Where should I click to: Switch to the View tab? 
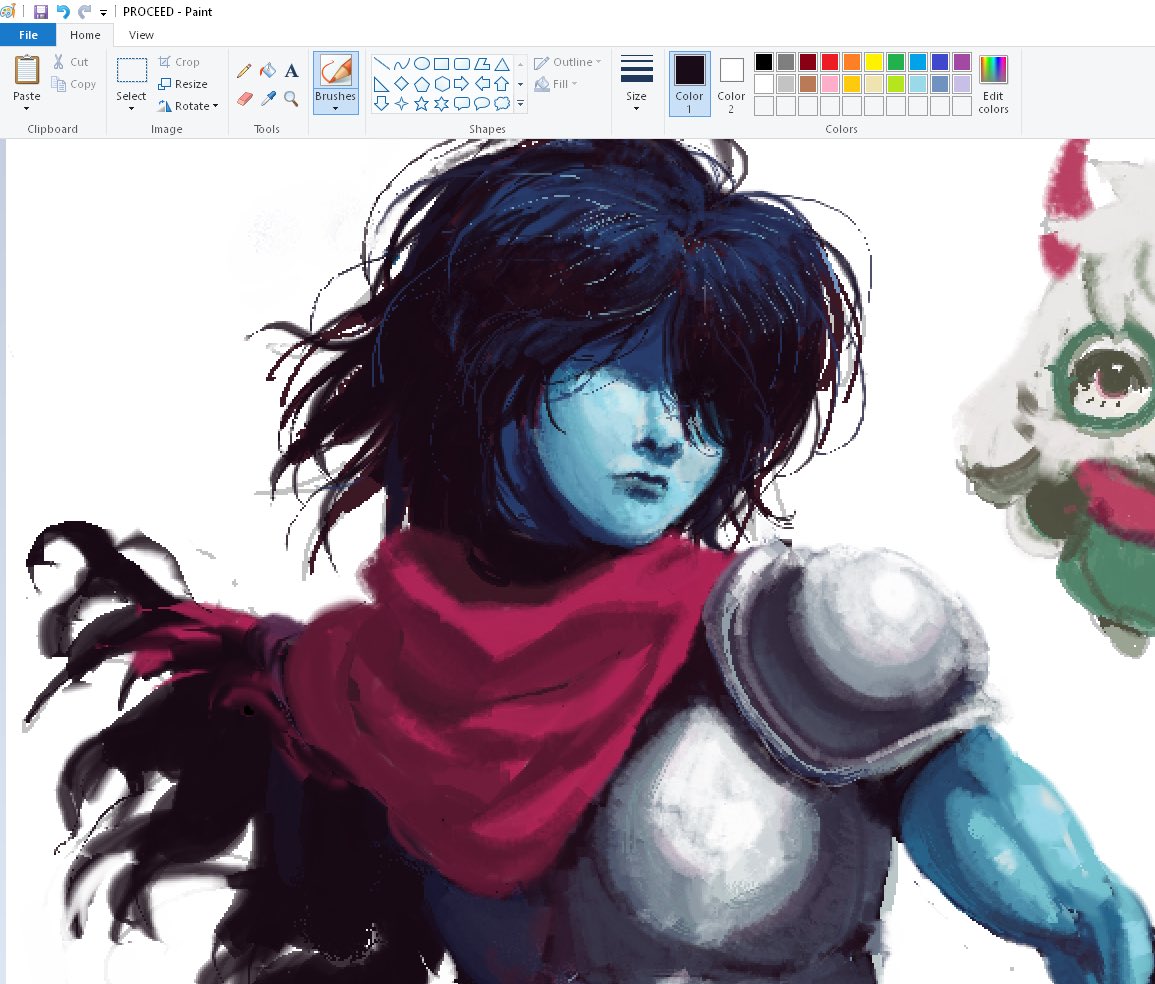tap(141, 35)
